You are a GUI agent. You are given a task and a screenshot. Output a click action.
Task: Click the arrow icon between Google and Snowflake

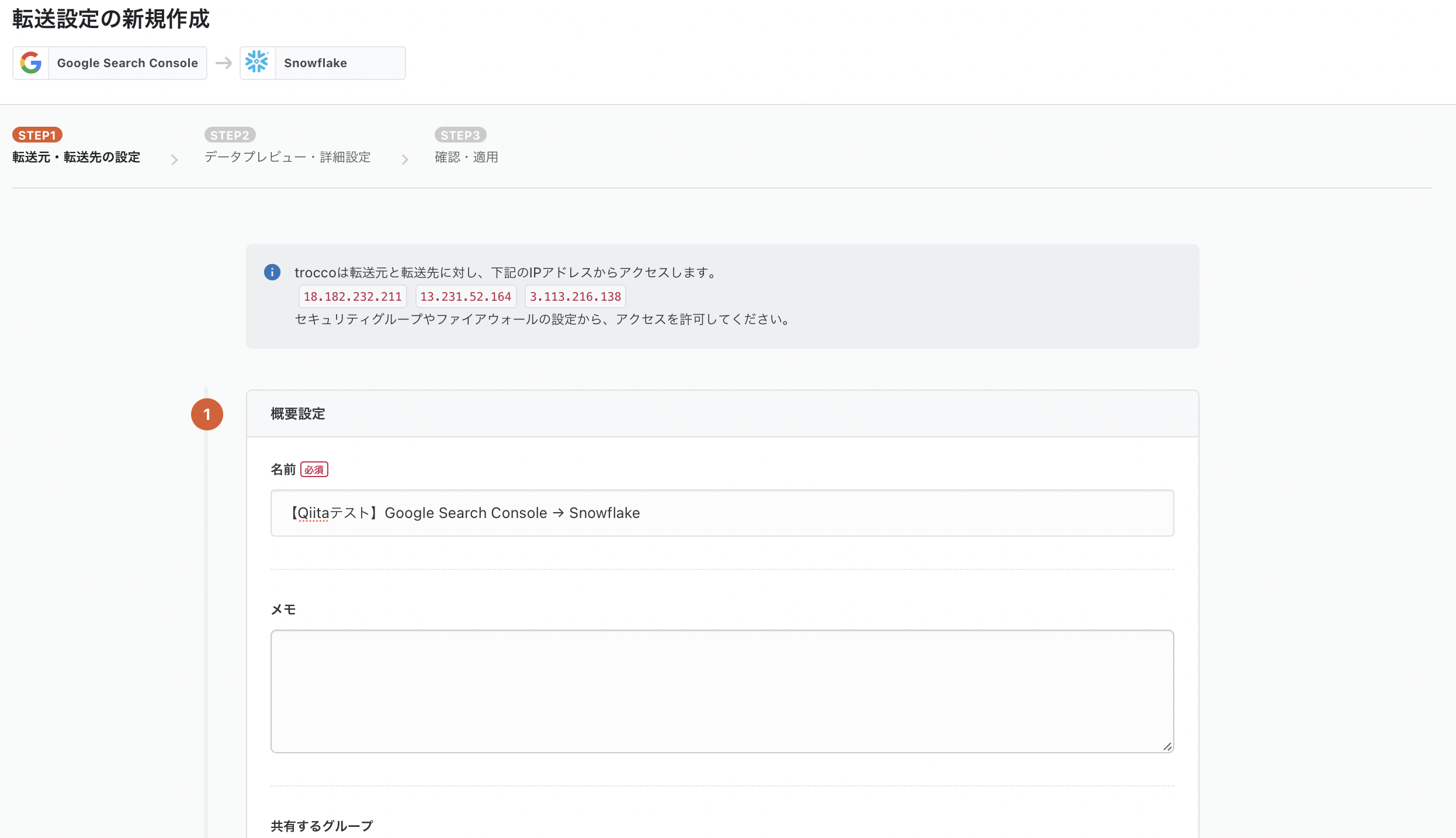224,62
